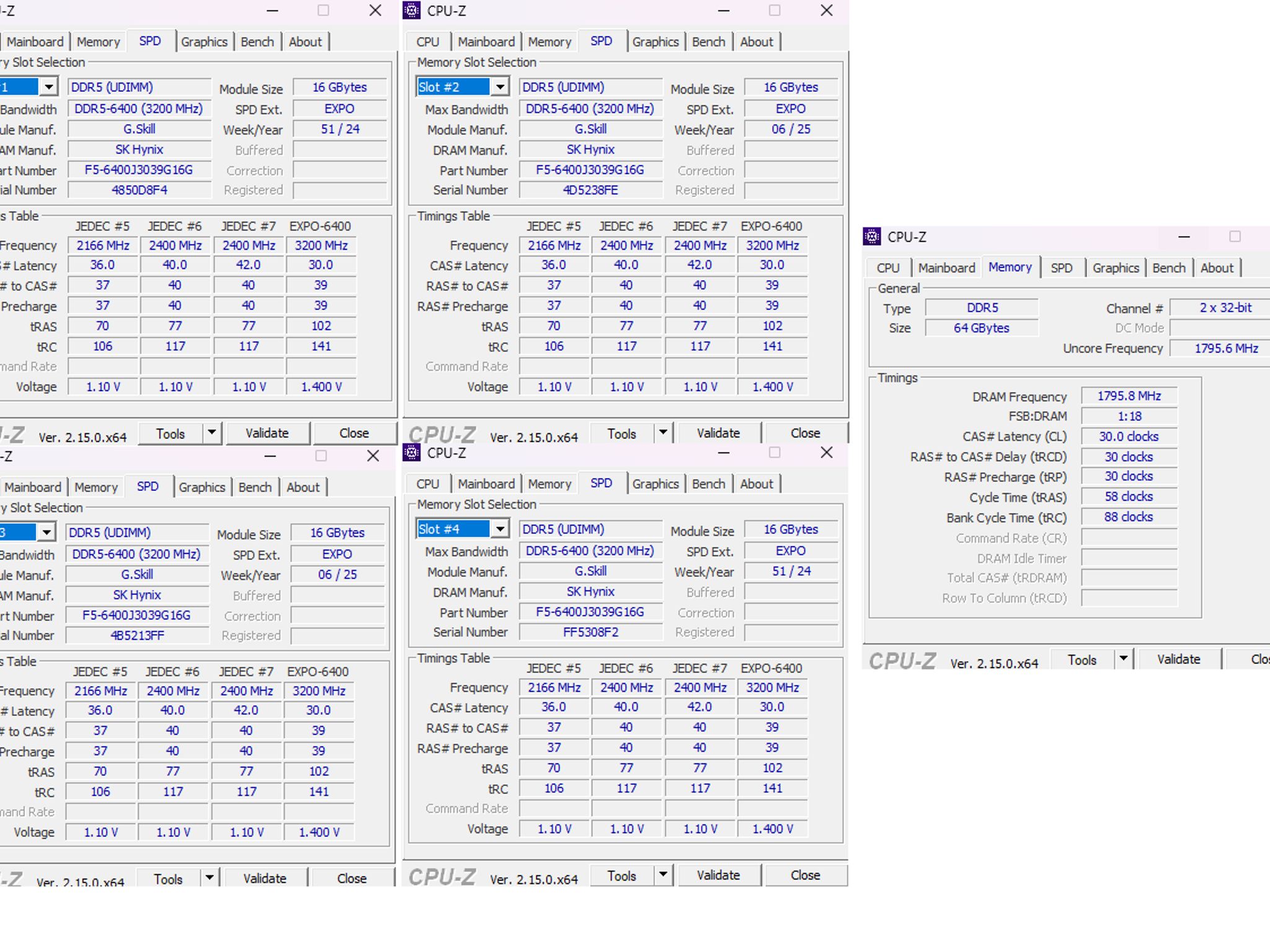Switch to Graphics tab in Memory window

[x=1116, y=268]
